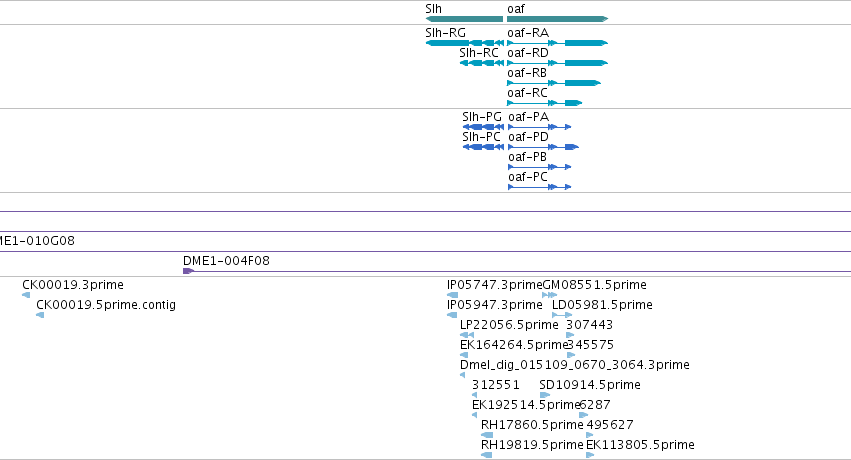Click the oaf-RC transcript glyph
The height and width of the screenshot is (460, 851).
click(x=544, y=103)
